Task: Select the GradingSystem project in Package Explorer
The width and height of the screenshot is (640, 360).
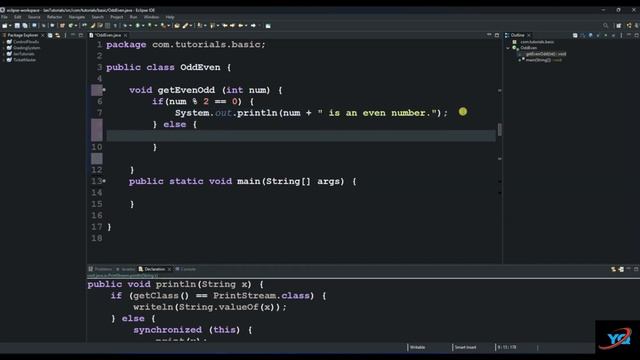Action: point(26,48)
